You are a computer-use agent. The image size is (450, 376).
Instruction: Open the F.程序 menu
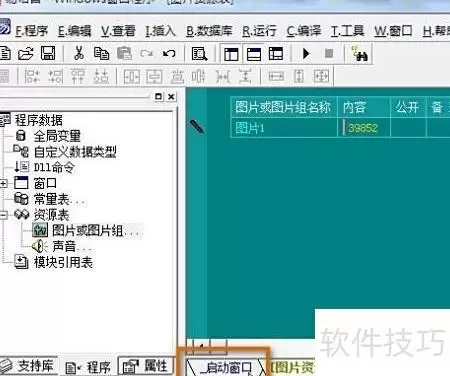[32, 31]
